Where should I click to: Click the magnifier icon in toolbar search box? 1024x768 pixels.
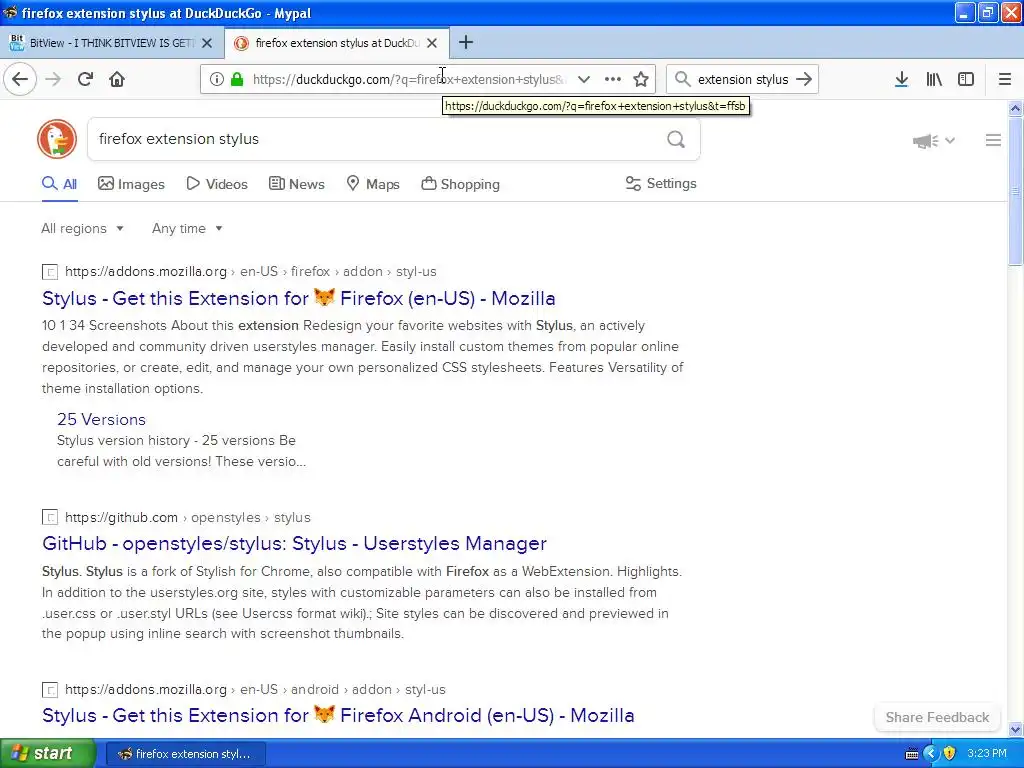[682, 79]
